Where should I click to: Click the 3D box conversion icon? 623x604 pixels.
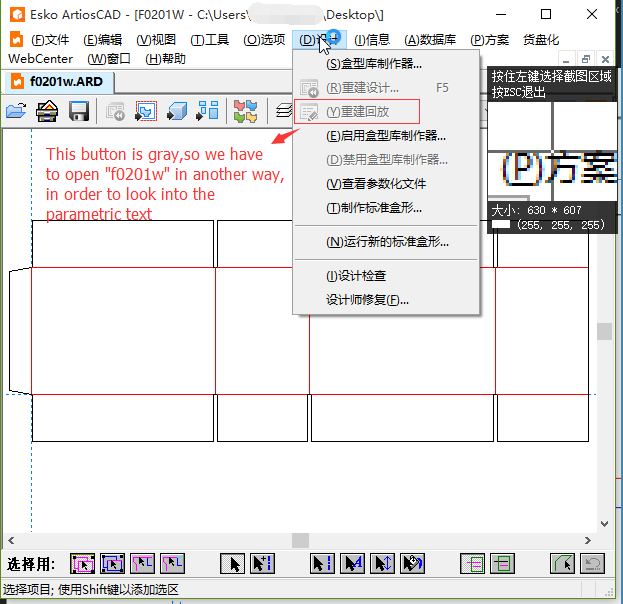(178, 111)
